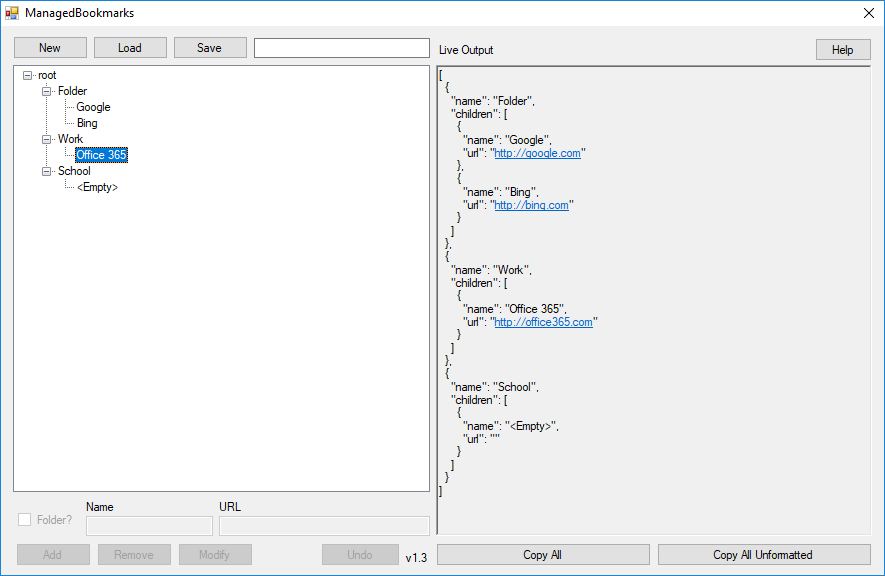Click the Save button

210,47
